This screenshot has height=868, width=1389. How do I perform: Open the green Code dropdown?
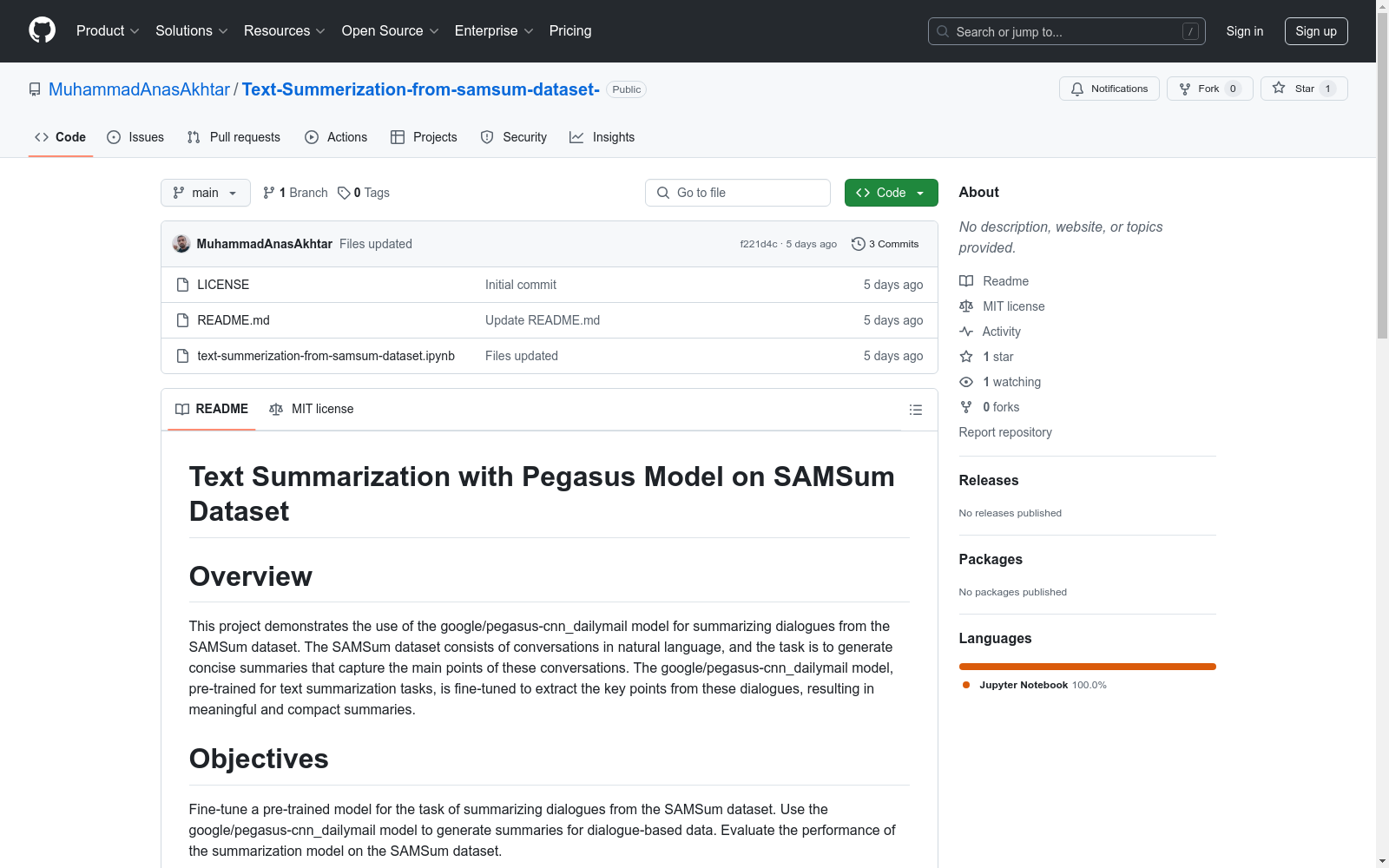pos(891,193)
